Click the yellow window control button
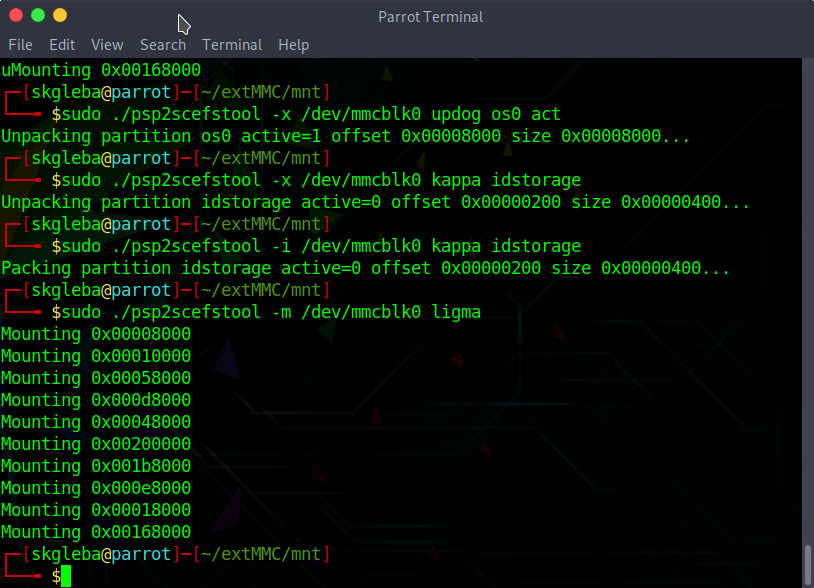The image size is (814, 588). (x=60, y=15)
